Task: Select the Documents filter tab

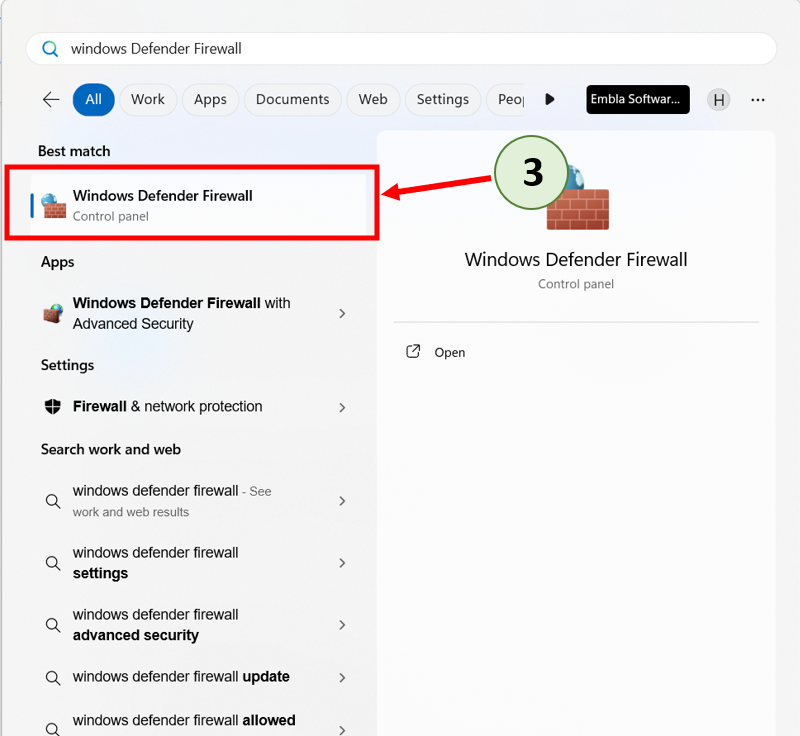Action: (x=292, y=99)
